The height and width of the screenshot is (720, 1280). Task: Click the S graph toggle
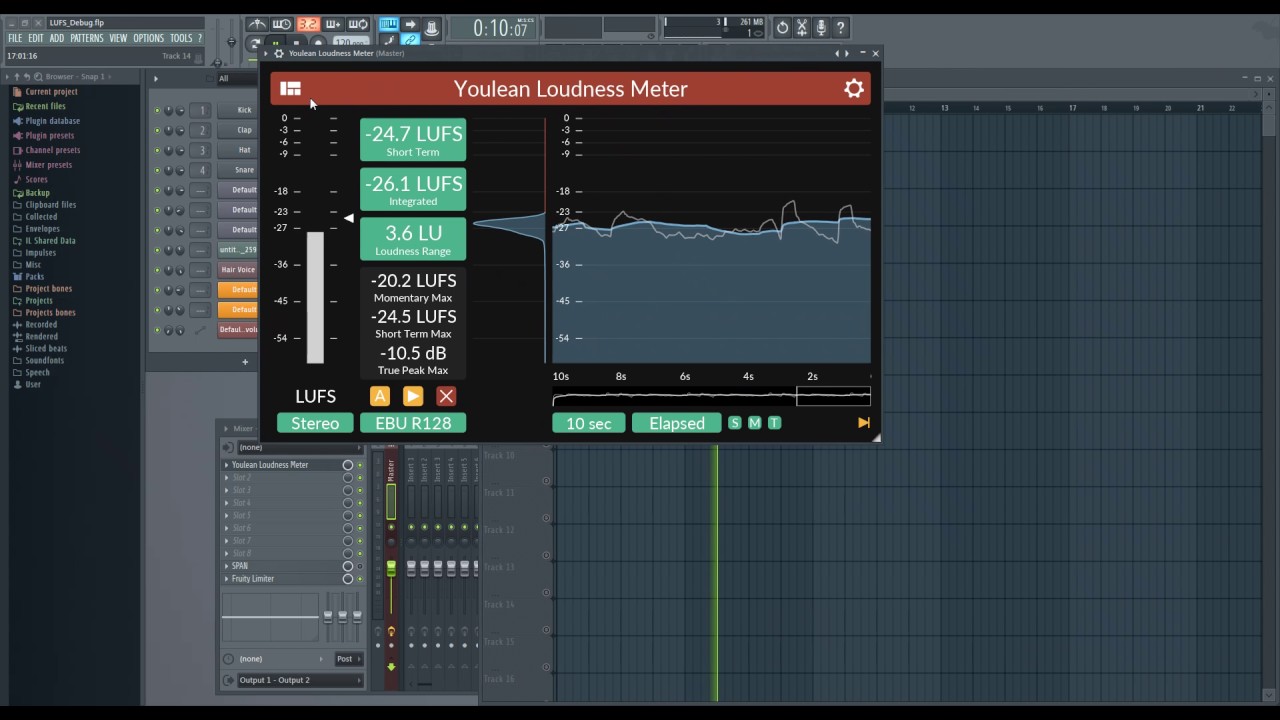point(735,423)
